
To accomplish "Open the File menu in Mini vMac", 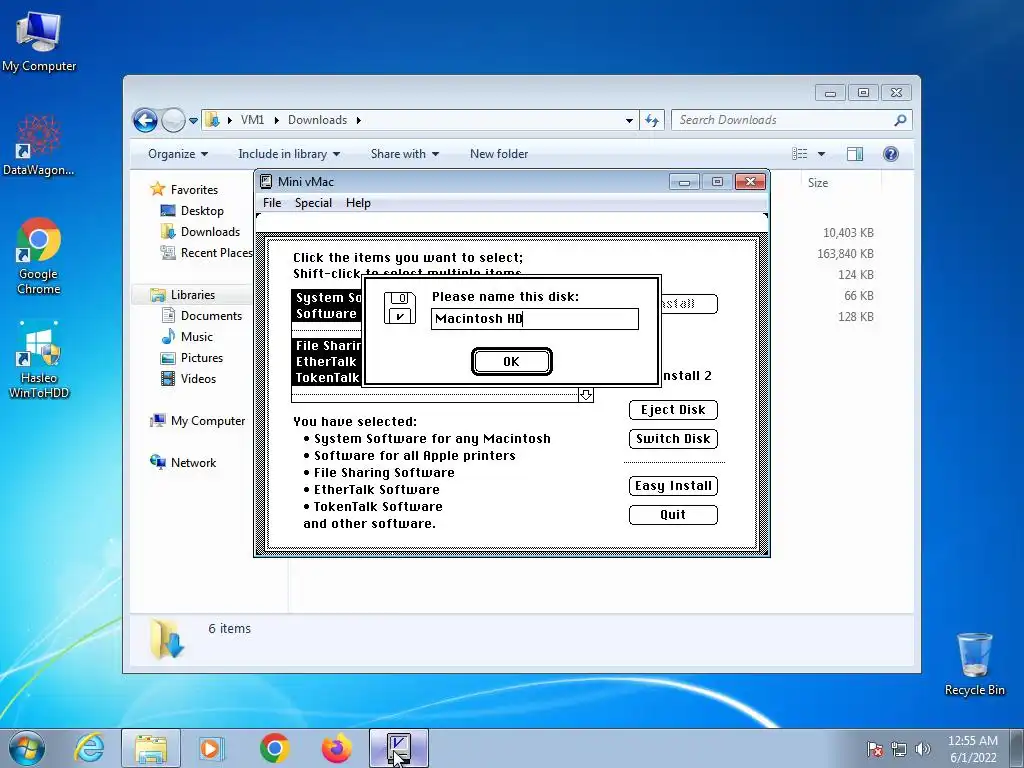I will point(272,203).
